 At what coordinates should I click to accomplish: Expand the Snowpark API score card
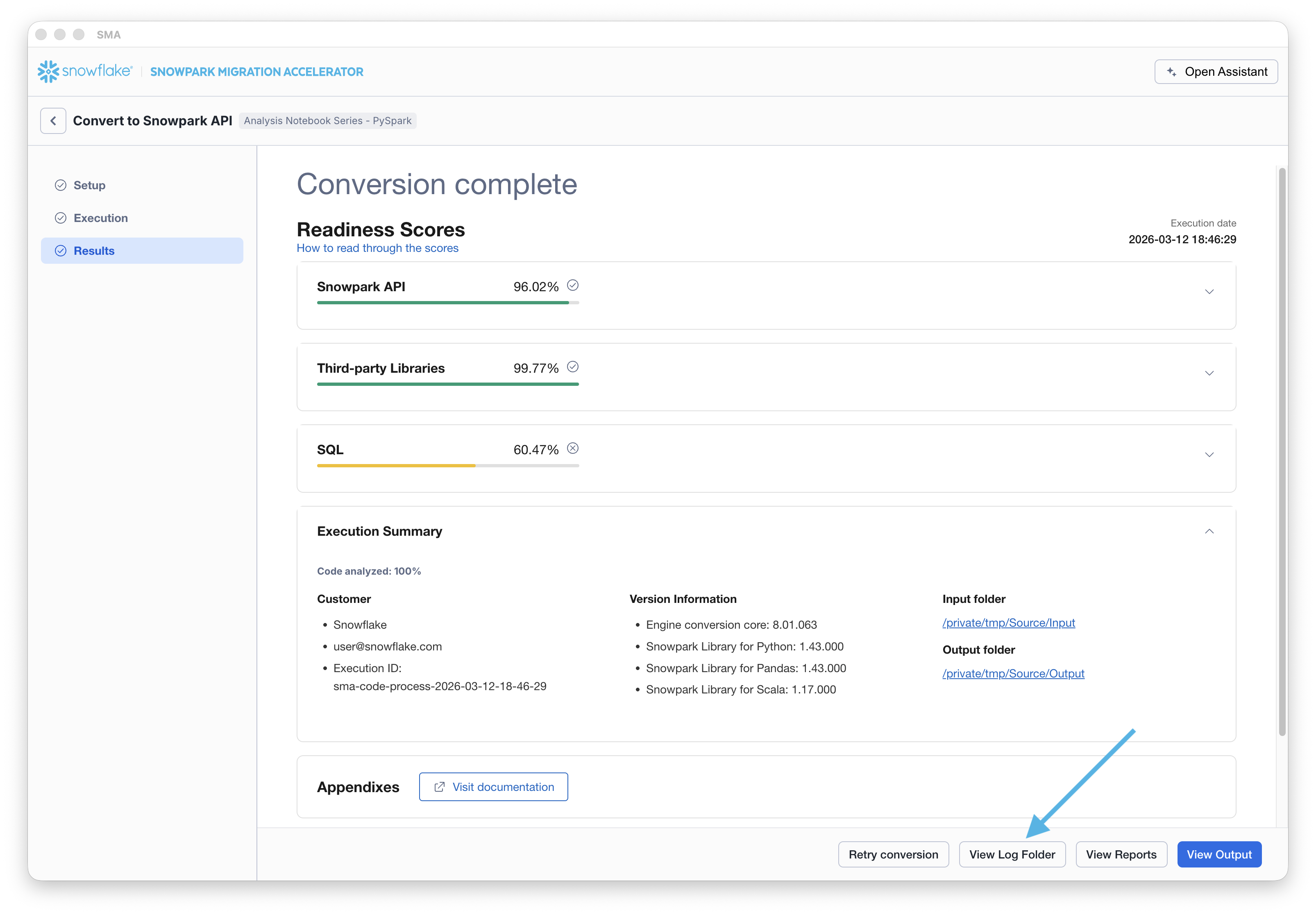coord(1209,292)
